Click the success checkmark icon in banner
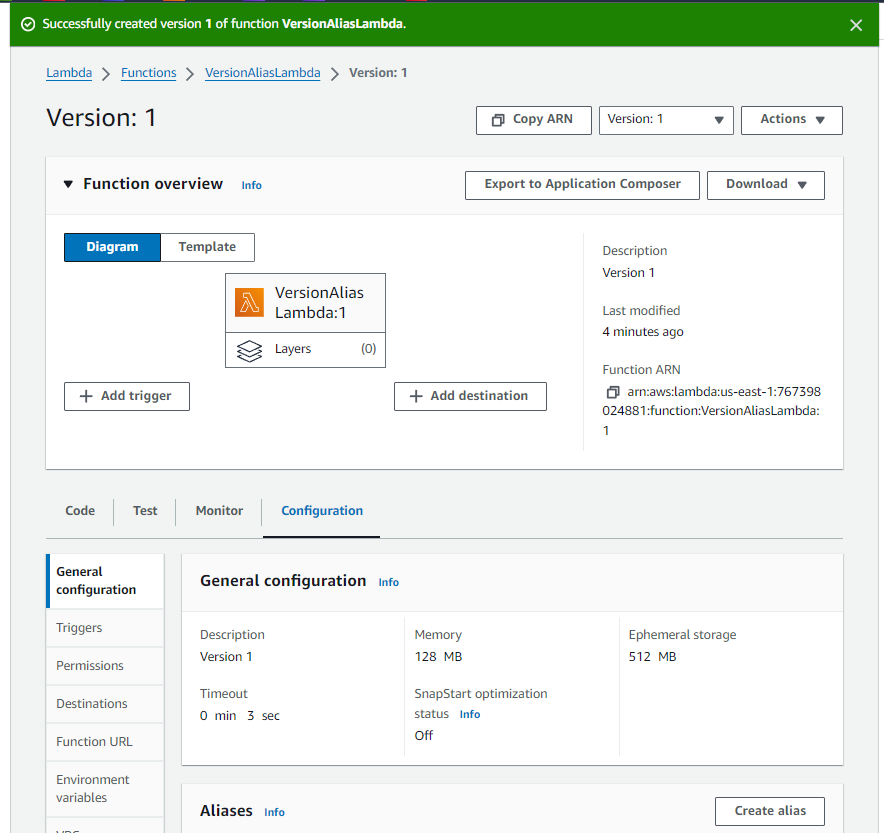The height and width of the screenshot is (833, 884). click(x=28, y=24)
